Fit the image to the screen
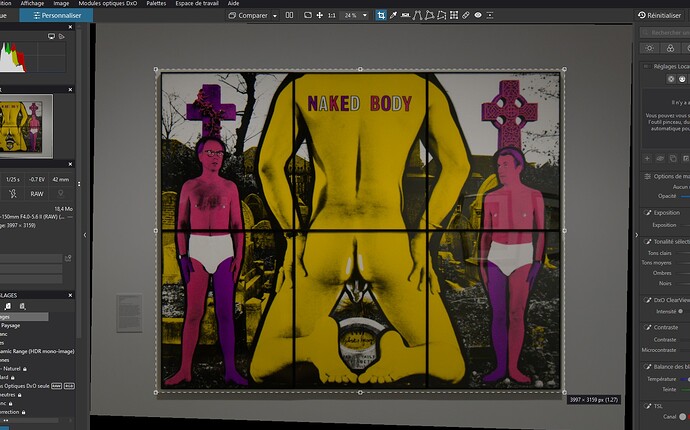The height and width of the screenshot is (430, 690). pos(308,15)
